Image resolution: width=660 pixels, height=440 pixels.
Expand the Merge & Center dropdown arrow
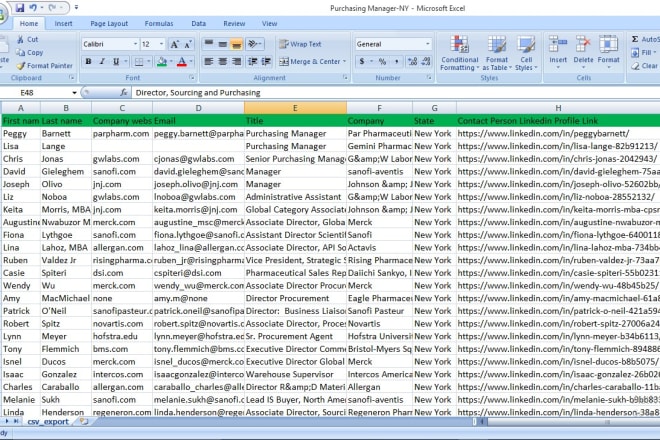[345, 61]
